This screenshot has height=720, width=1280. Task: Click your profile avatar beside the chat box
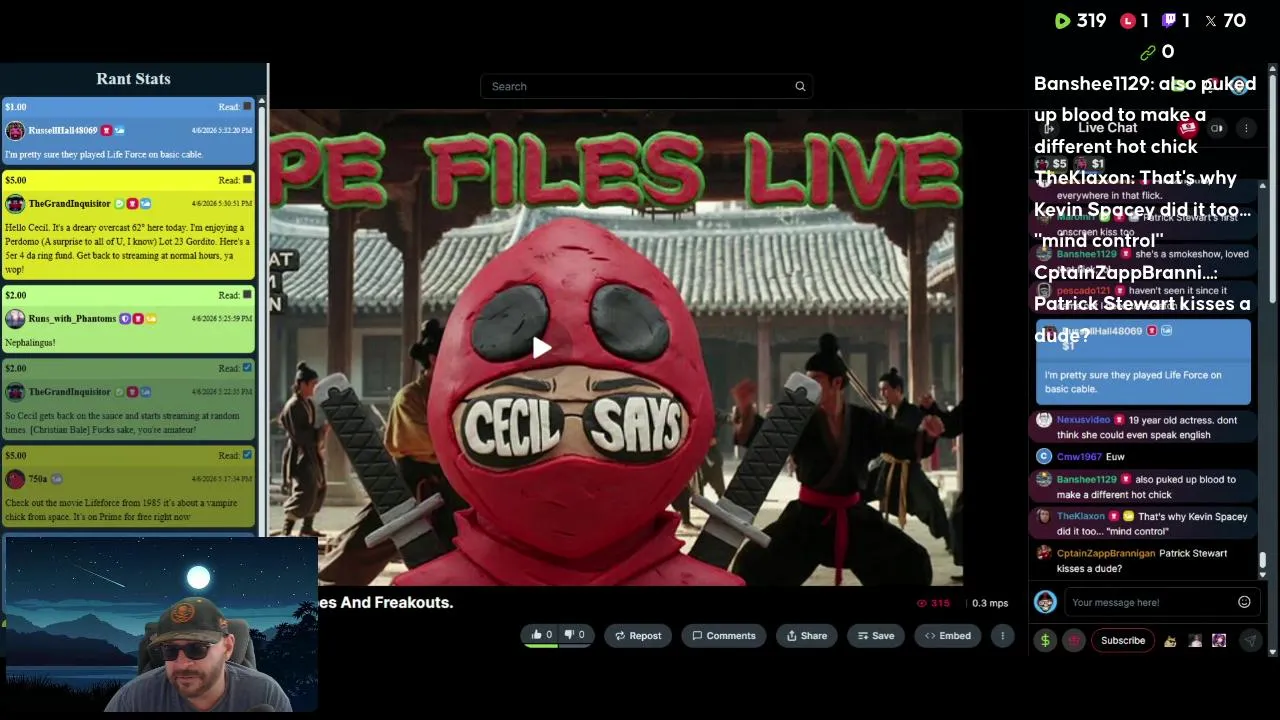[x=1045, y=602]
